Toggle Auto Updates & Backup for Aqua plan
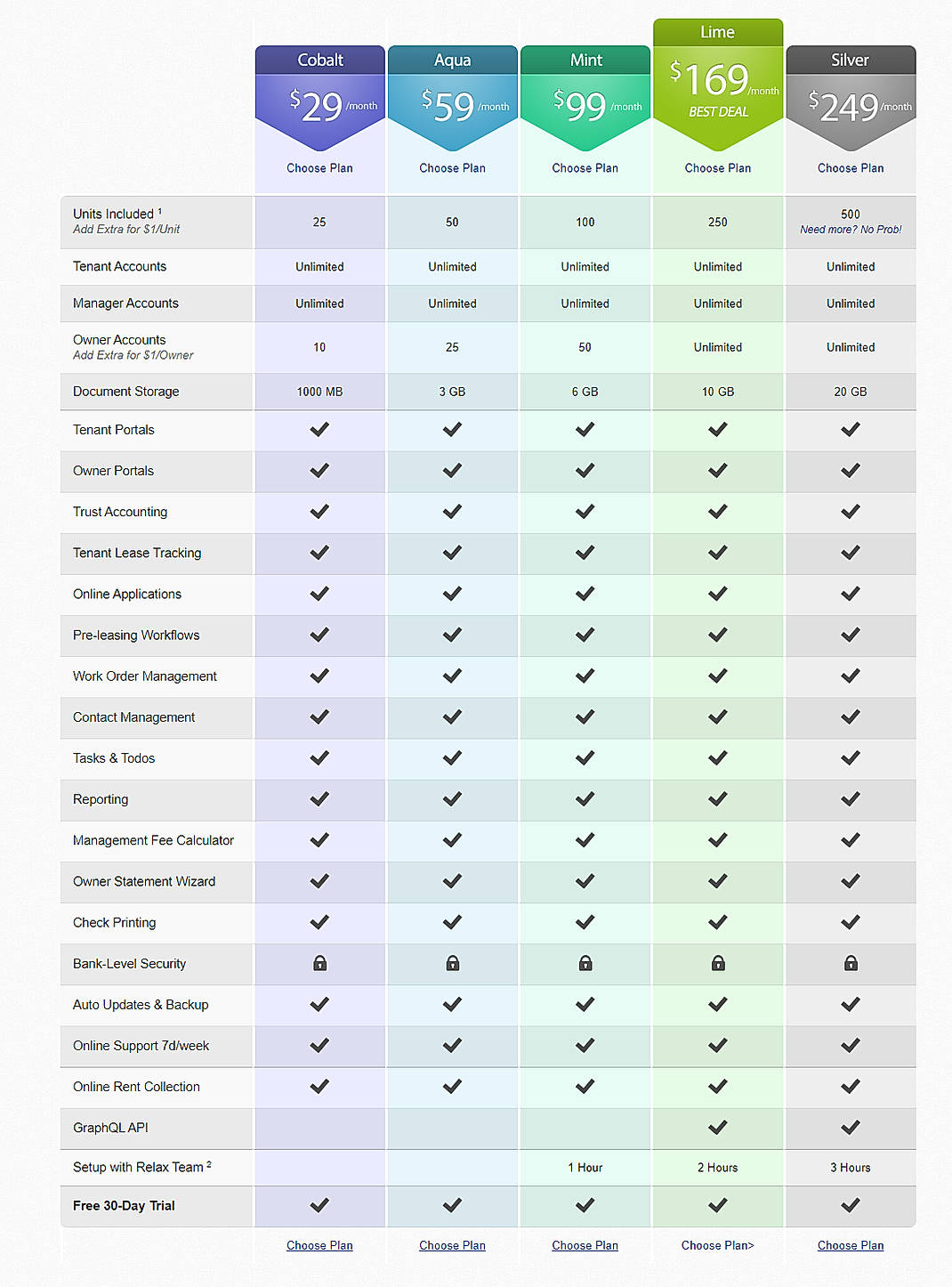The height and width of the screenshot is (1287, 952). coord(452,1005)
